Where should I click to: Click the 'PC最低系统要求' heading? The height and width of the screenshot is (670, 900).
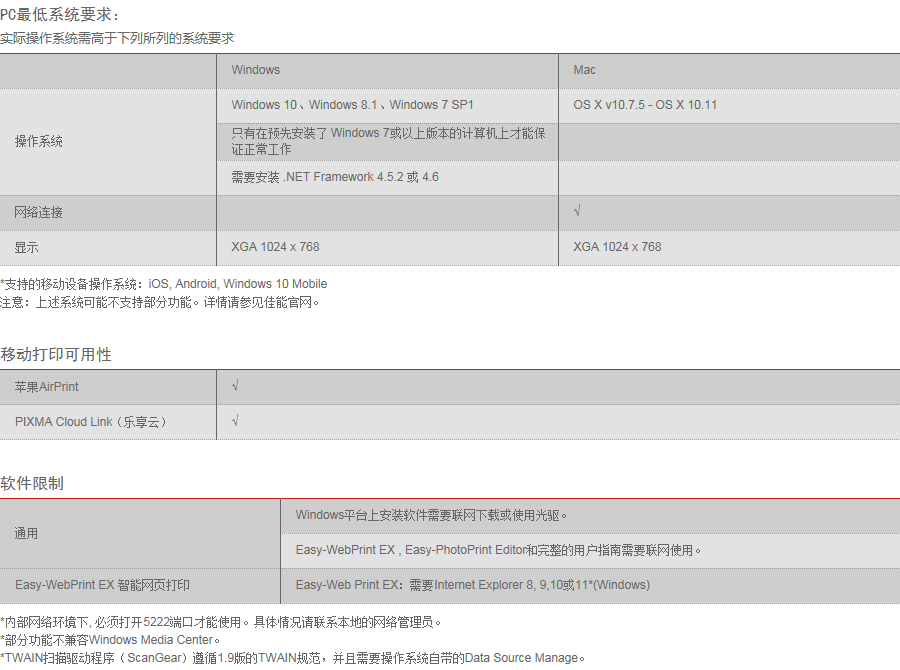point(60,14)
